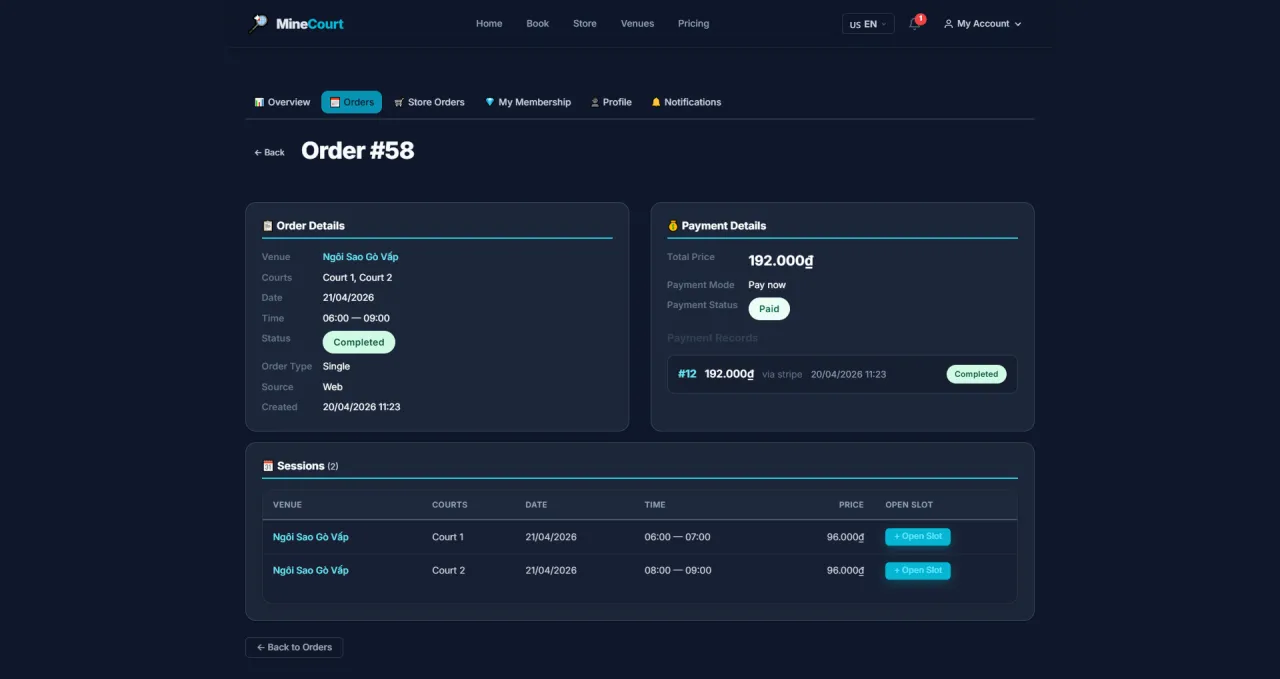Go to the Profile tab

(x=611, y=102)
